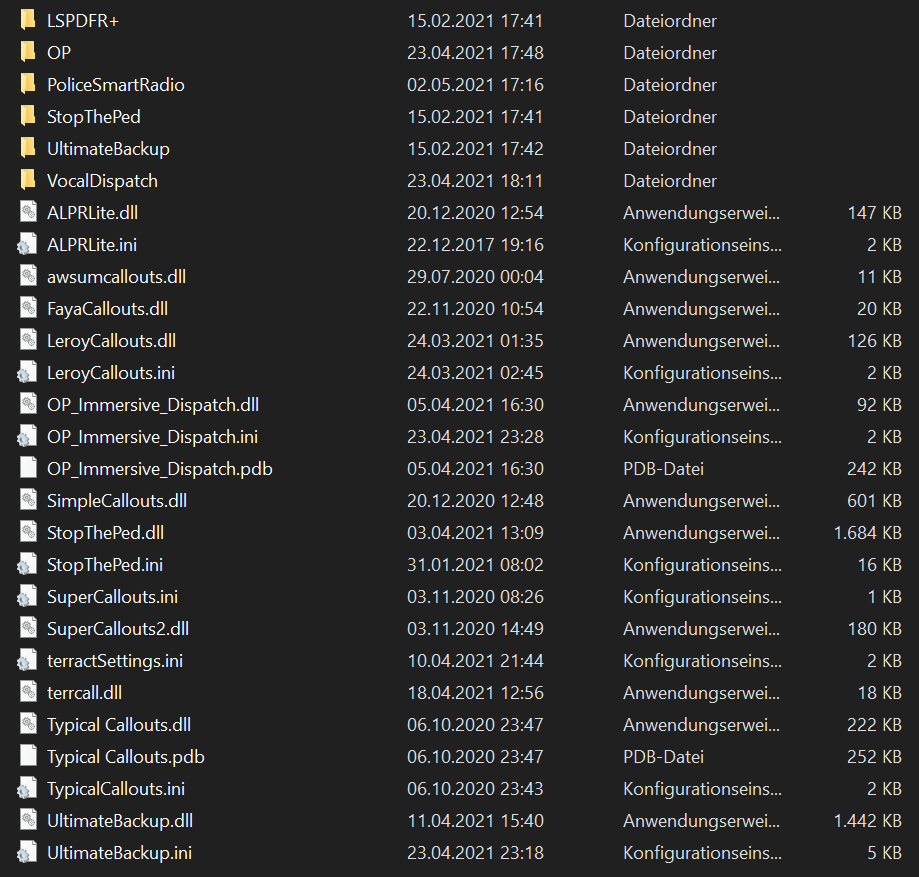This screenshot has width=919, height=877.
Task: Click file name TypicalCallouts.ini
Action: click(115, 788)
